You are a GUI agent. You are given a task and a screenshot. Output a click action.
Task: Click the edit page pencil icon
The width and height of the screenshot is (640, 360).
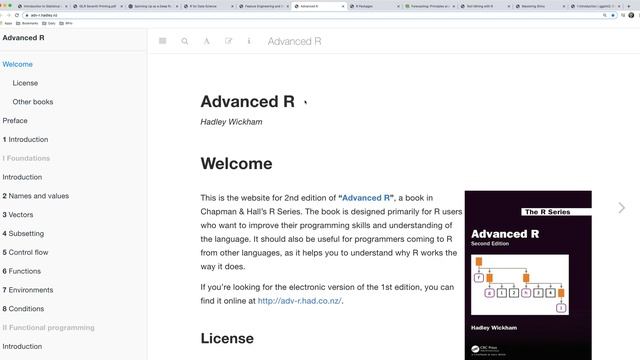228,41
